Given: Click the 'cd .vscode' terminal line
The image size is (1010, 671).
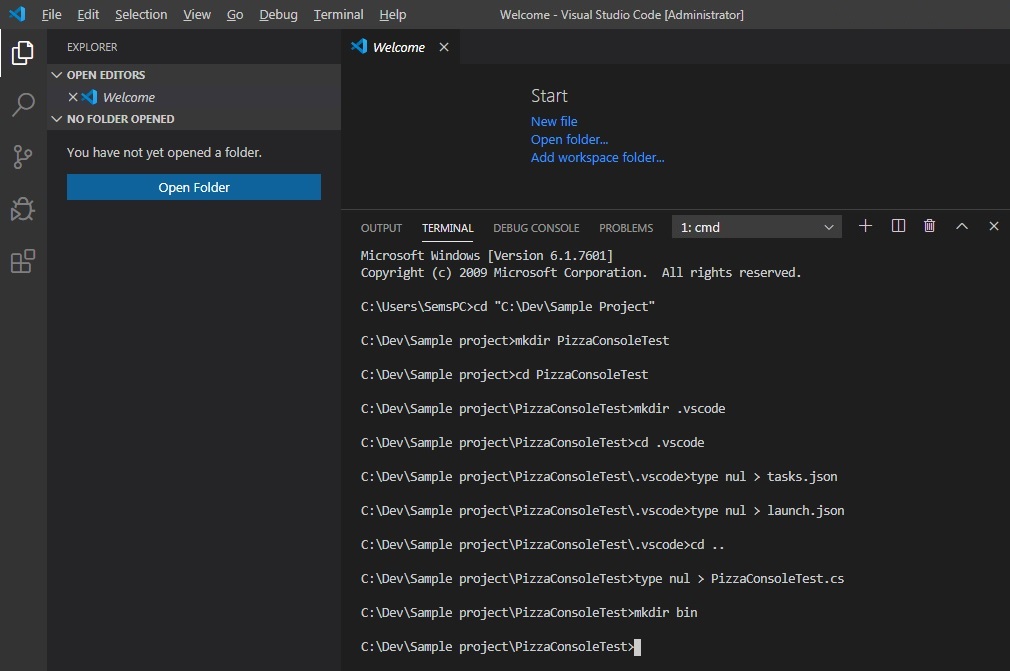Looking at the screenshot, I should pyautogui.click(x=532, y=442).
